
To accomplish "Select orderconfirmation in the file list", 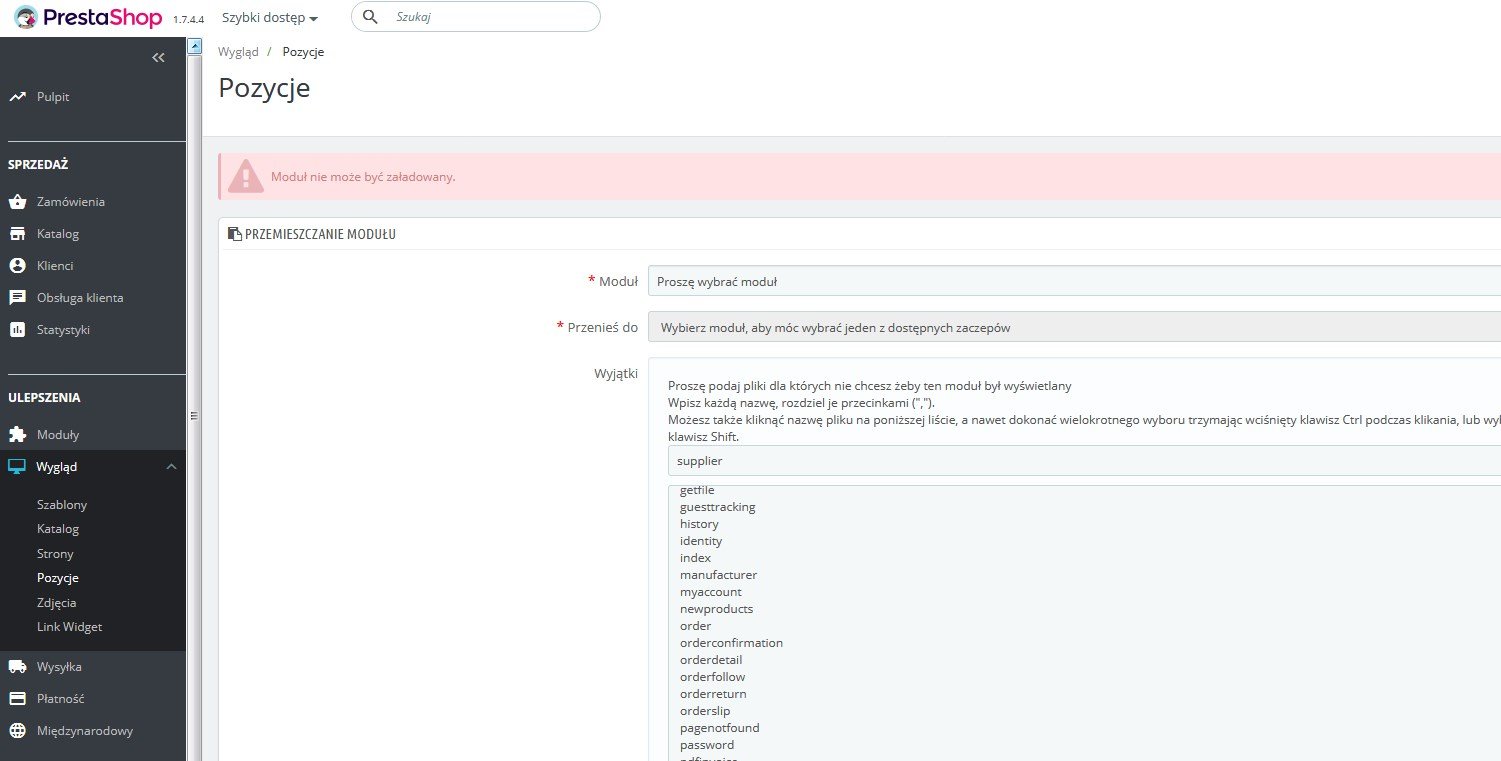I will (x=731, y=643).
